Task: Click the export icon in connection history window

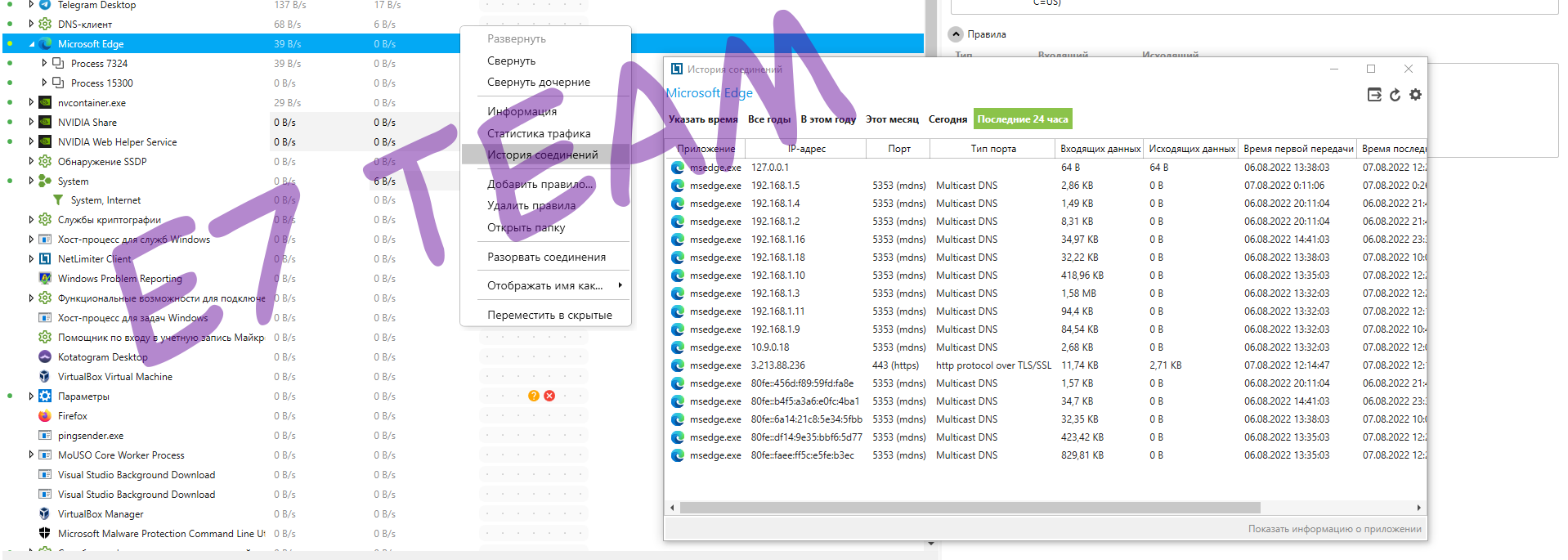Action: point(1374,95)
